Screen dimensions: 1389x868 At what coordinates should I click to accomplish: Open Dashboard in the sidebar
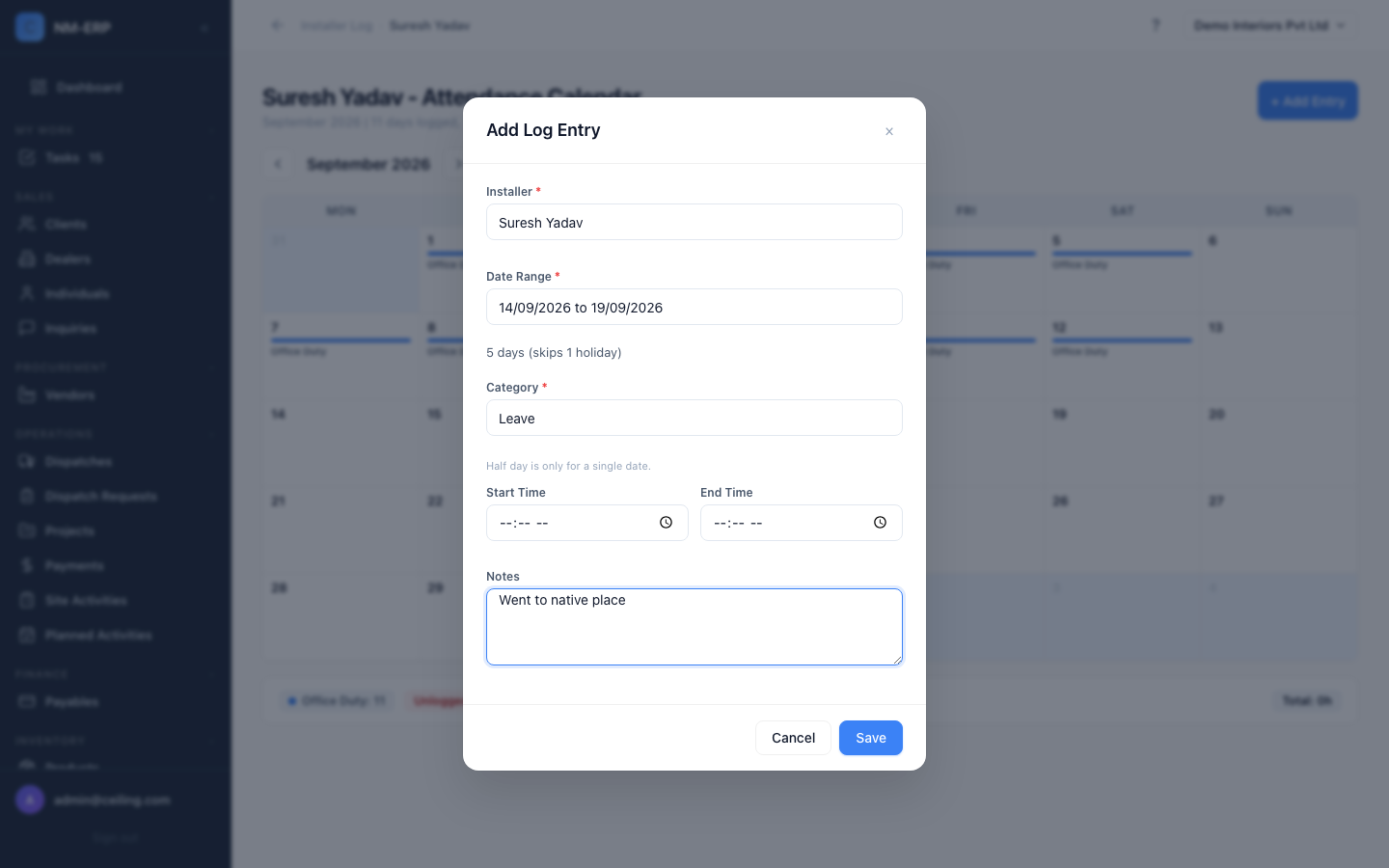tap(116, 87)
